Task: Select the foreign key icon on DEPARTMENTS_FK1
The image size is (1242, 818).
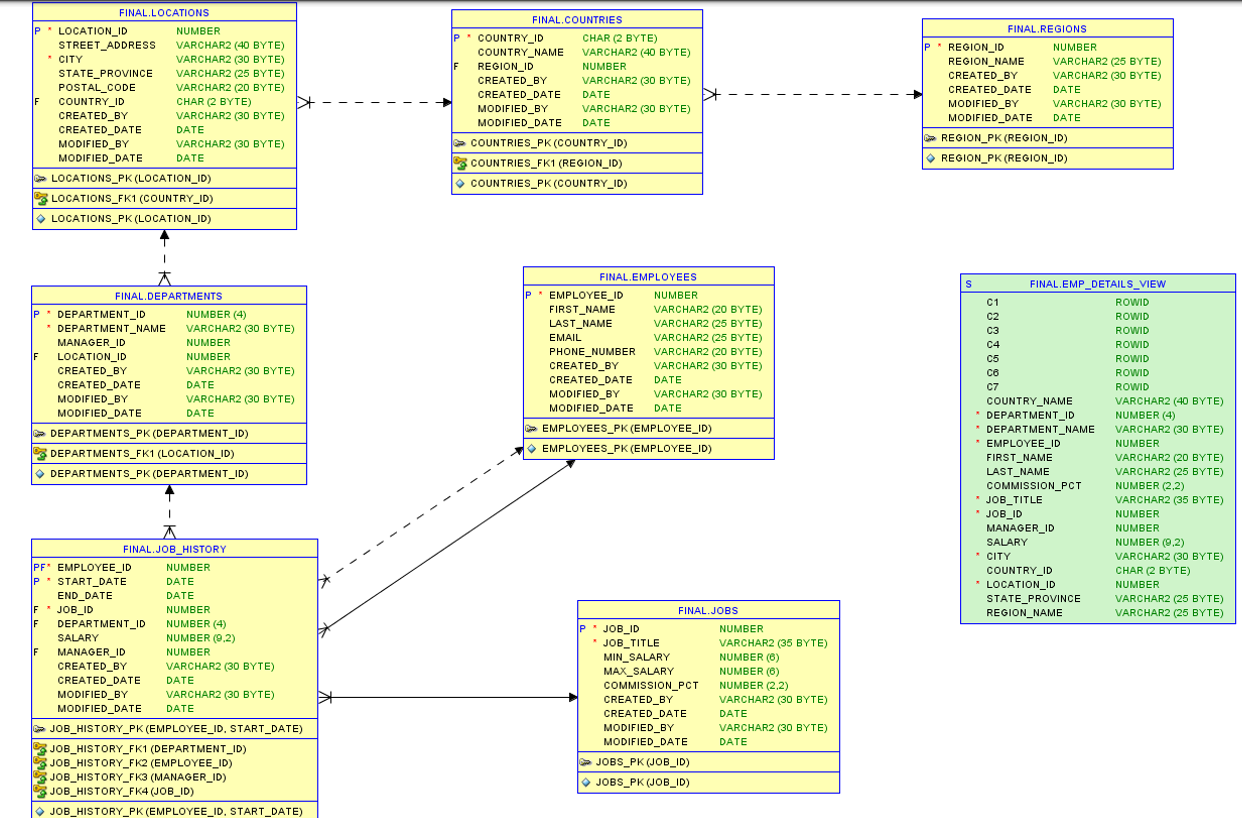Action: point(41,453)
